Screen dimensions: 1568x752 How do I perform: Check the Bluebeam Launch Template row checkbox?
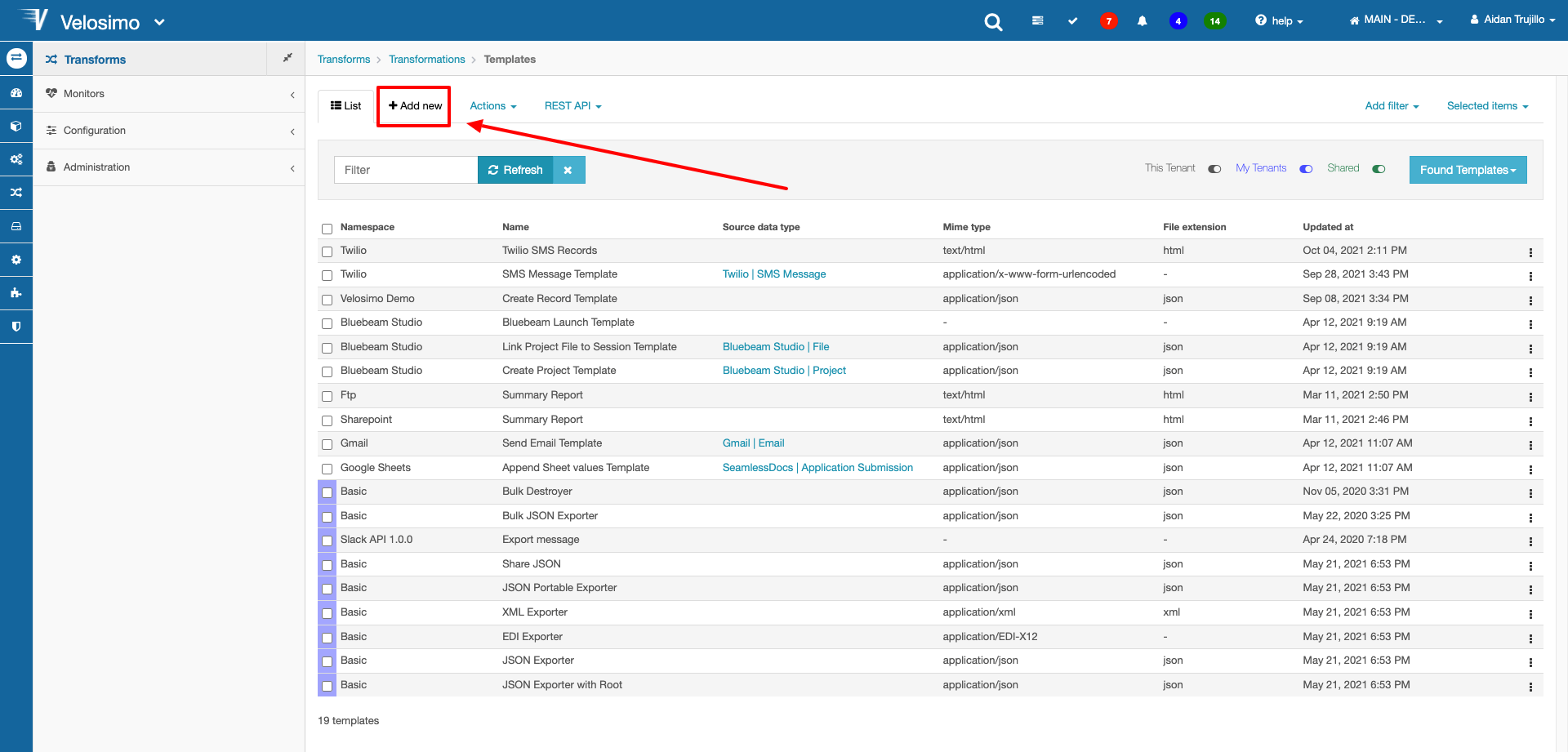click(327, 324)
